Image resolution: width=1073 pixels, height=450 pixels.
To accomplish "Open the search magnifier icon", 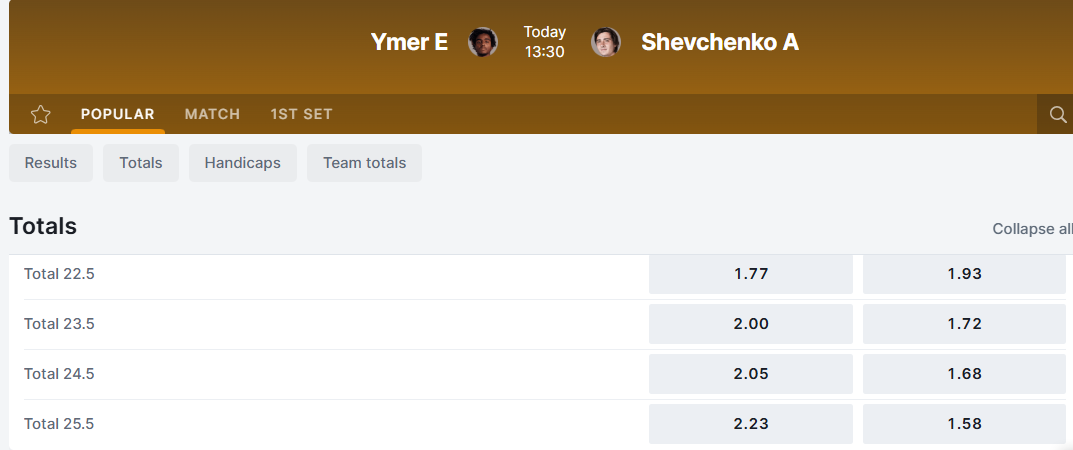I will coord(1057,114).
